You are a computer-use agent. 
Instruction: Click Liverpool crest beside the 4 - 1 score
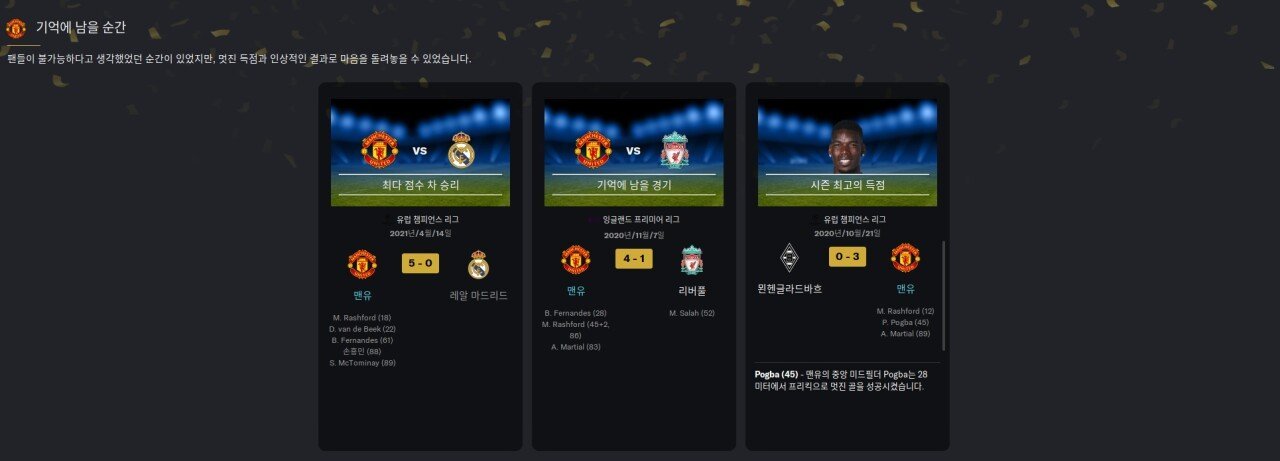692,260
